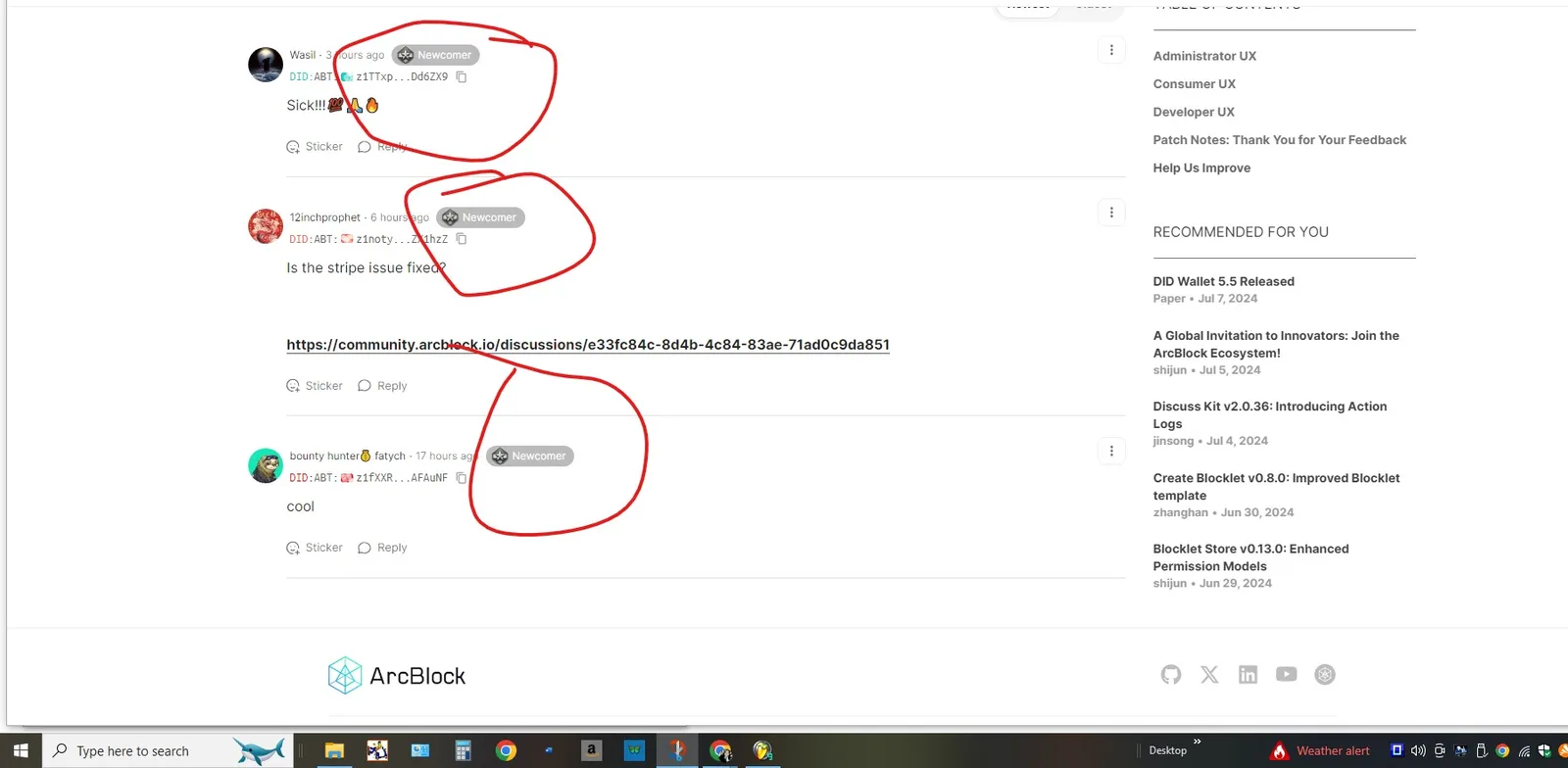Open the volume control in system tray
This screenshot has width=1568, height=768.
pos(1418,750)
